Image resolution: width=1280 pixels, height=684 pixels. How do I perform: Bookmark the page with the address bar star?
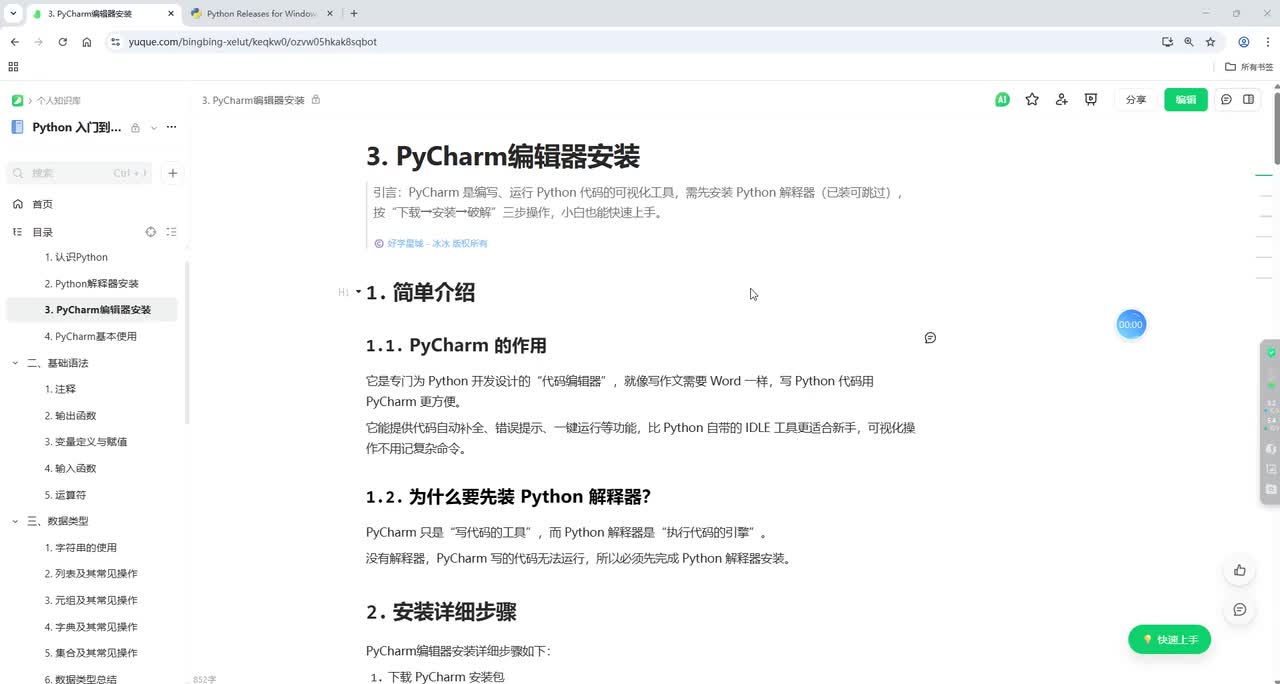coord(1210,42)
